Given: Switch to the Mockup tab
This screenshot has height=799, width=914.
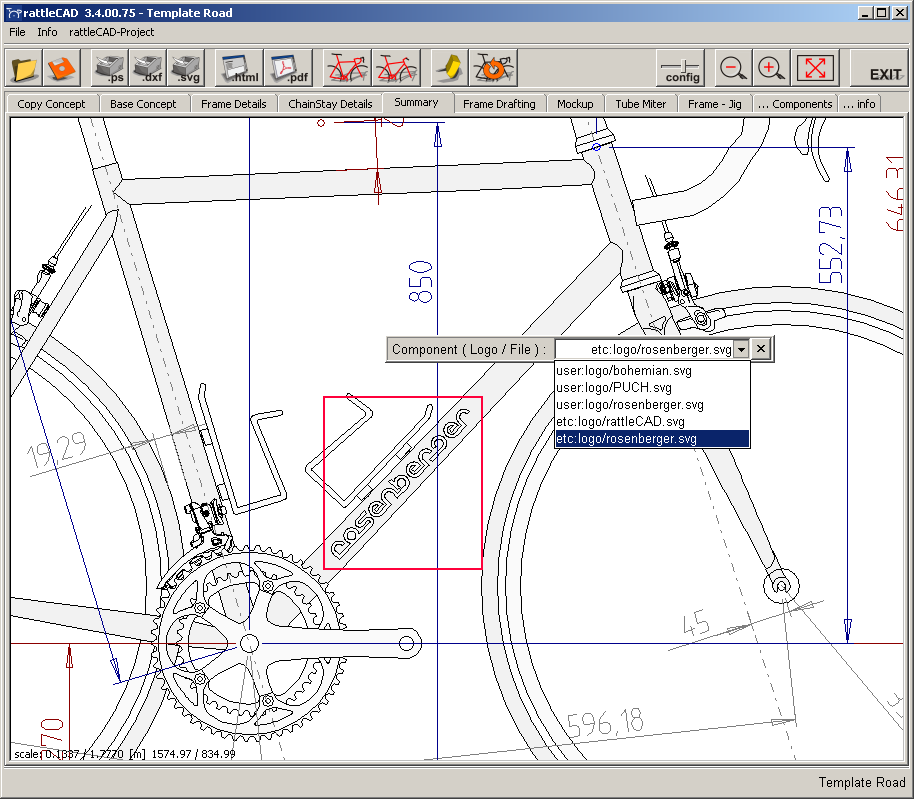Looking at the screenshot, I should pyautogui.click(x=575, y=104).
